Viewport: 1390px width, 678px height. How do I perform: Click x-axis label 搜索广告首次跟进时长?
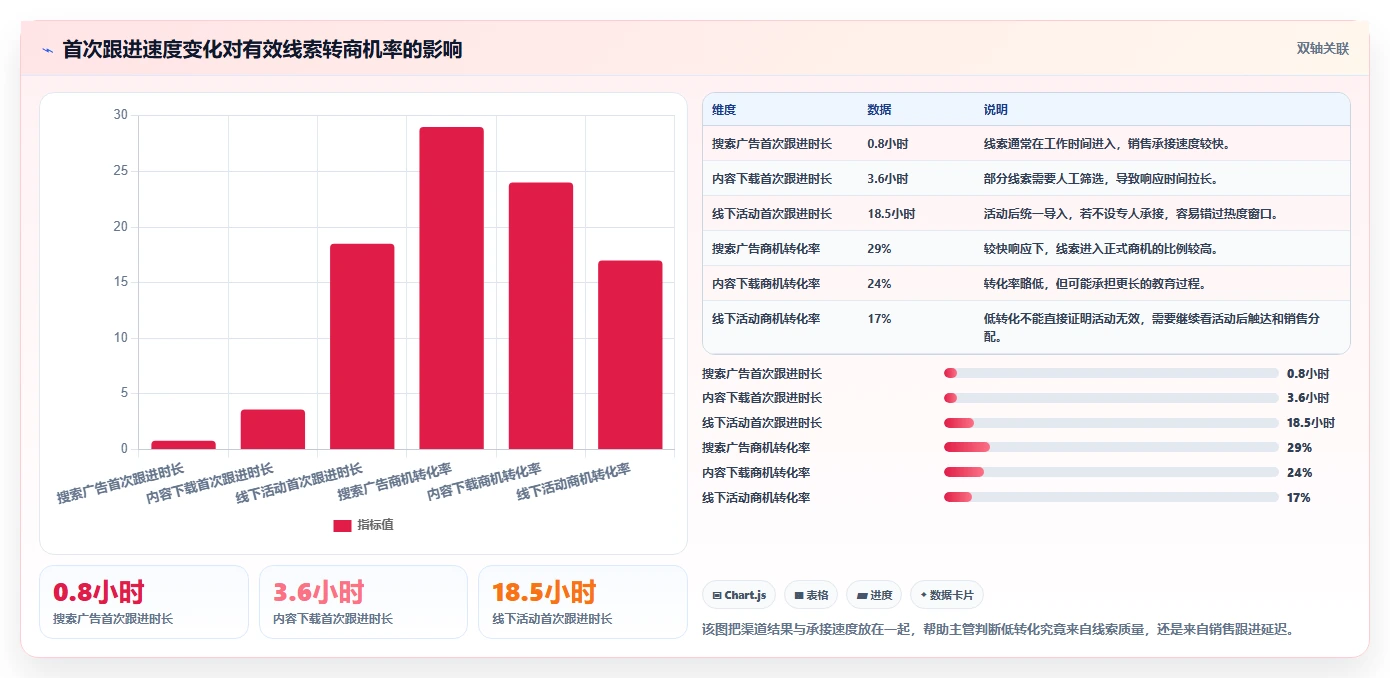tap(120, 483)
